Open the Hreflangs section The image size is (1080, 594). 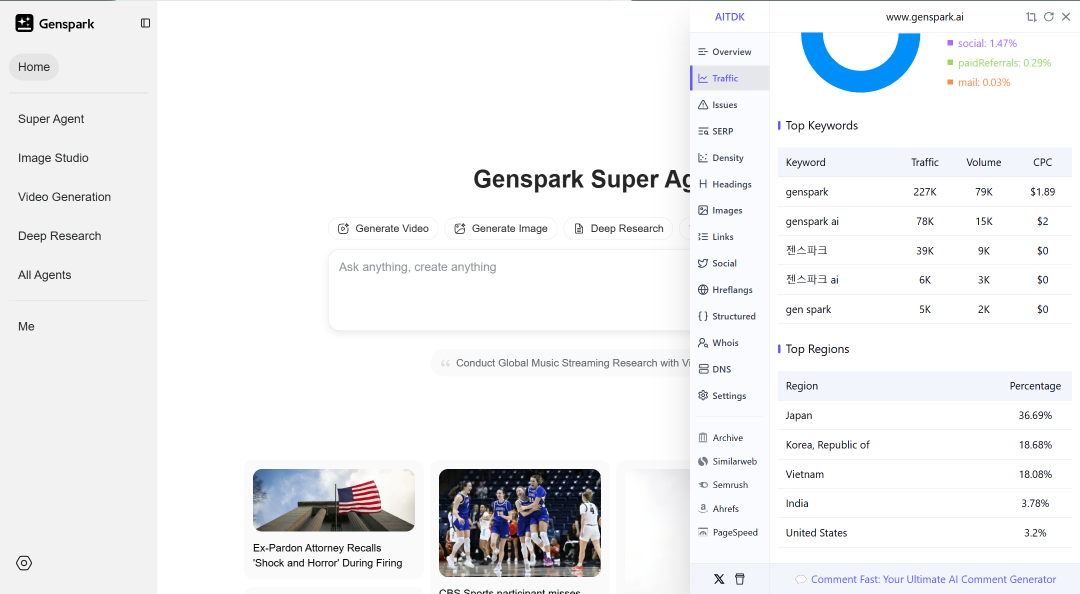tap(729, 289)
